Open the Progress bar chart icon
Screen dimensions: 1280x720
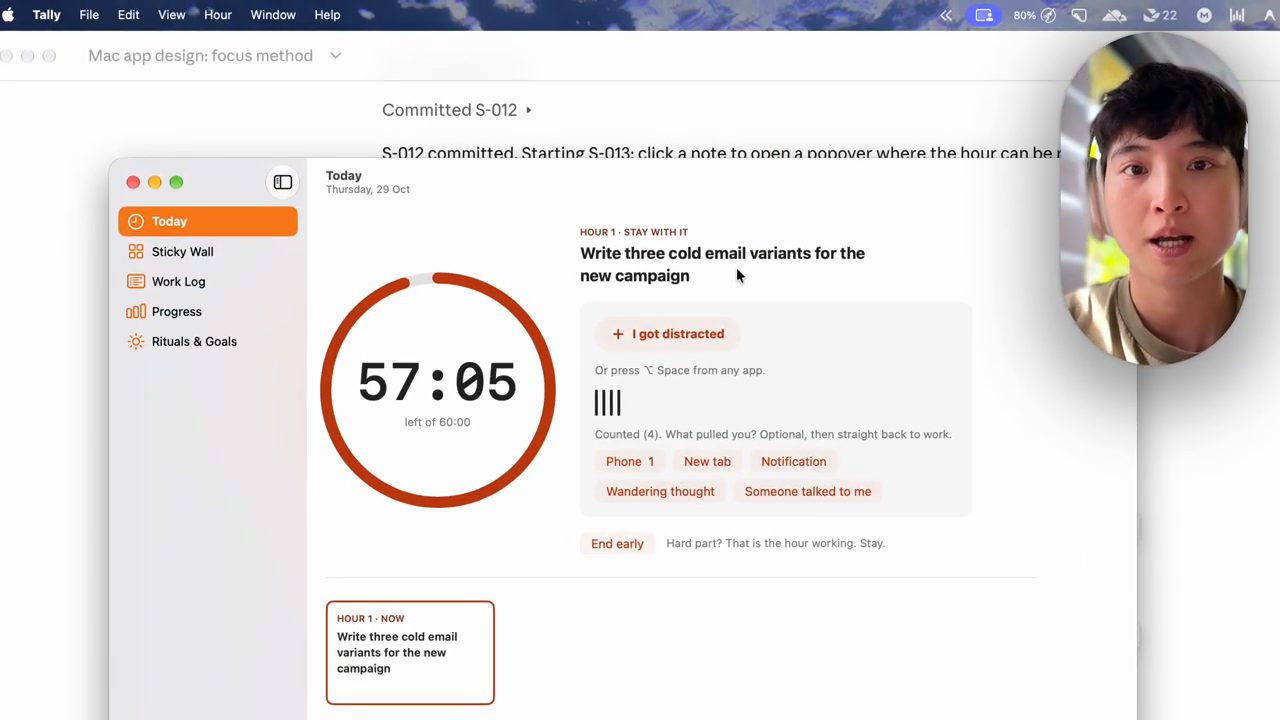tap(136, 312)
